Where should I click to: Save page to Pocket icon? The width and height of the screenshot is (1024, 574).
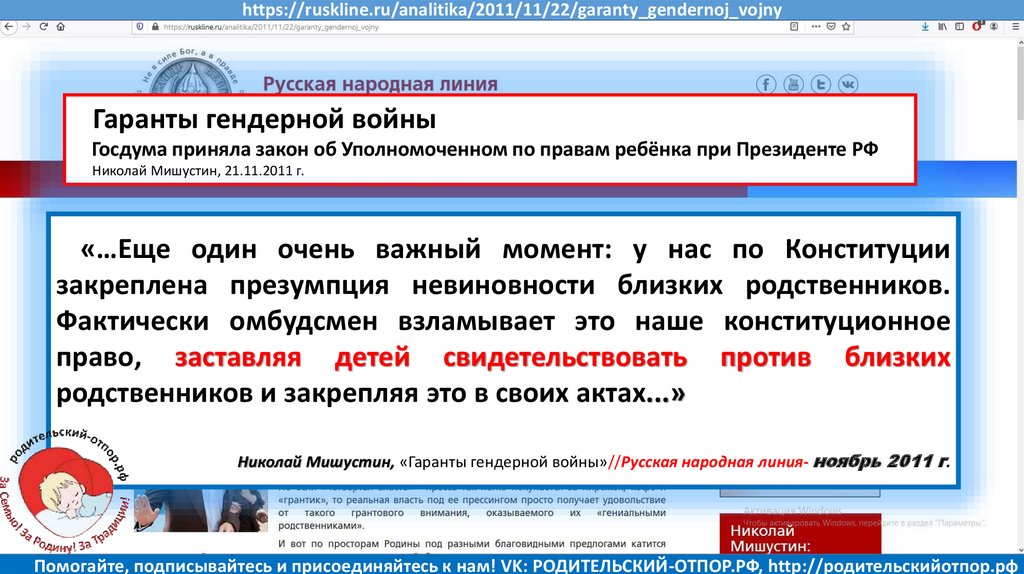(x=831, y=27)
